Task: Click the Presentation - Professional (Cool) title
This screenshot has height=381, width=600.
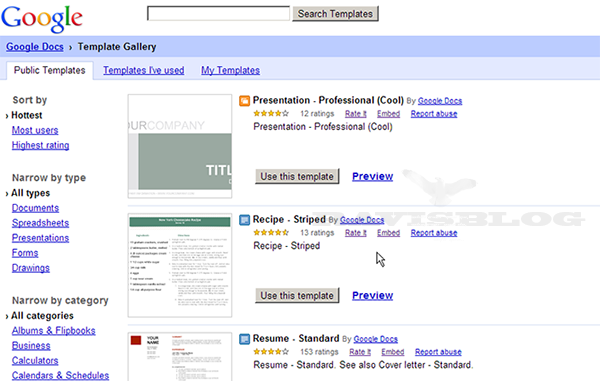Action: [328, 100]
